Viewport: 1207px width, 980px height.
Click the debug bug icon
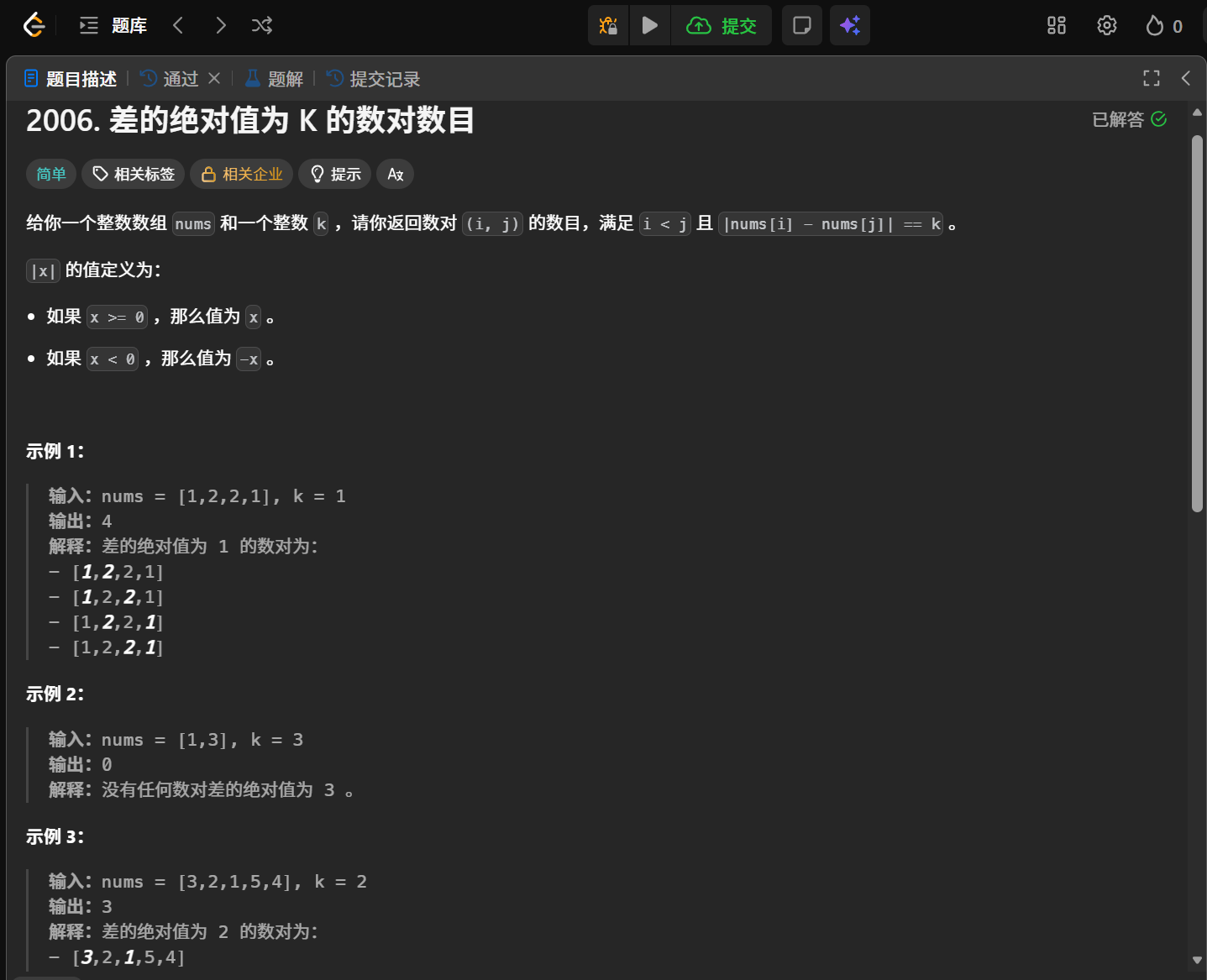(608, 25)
